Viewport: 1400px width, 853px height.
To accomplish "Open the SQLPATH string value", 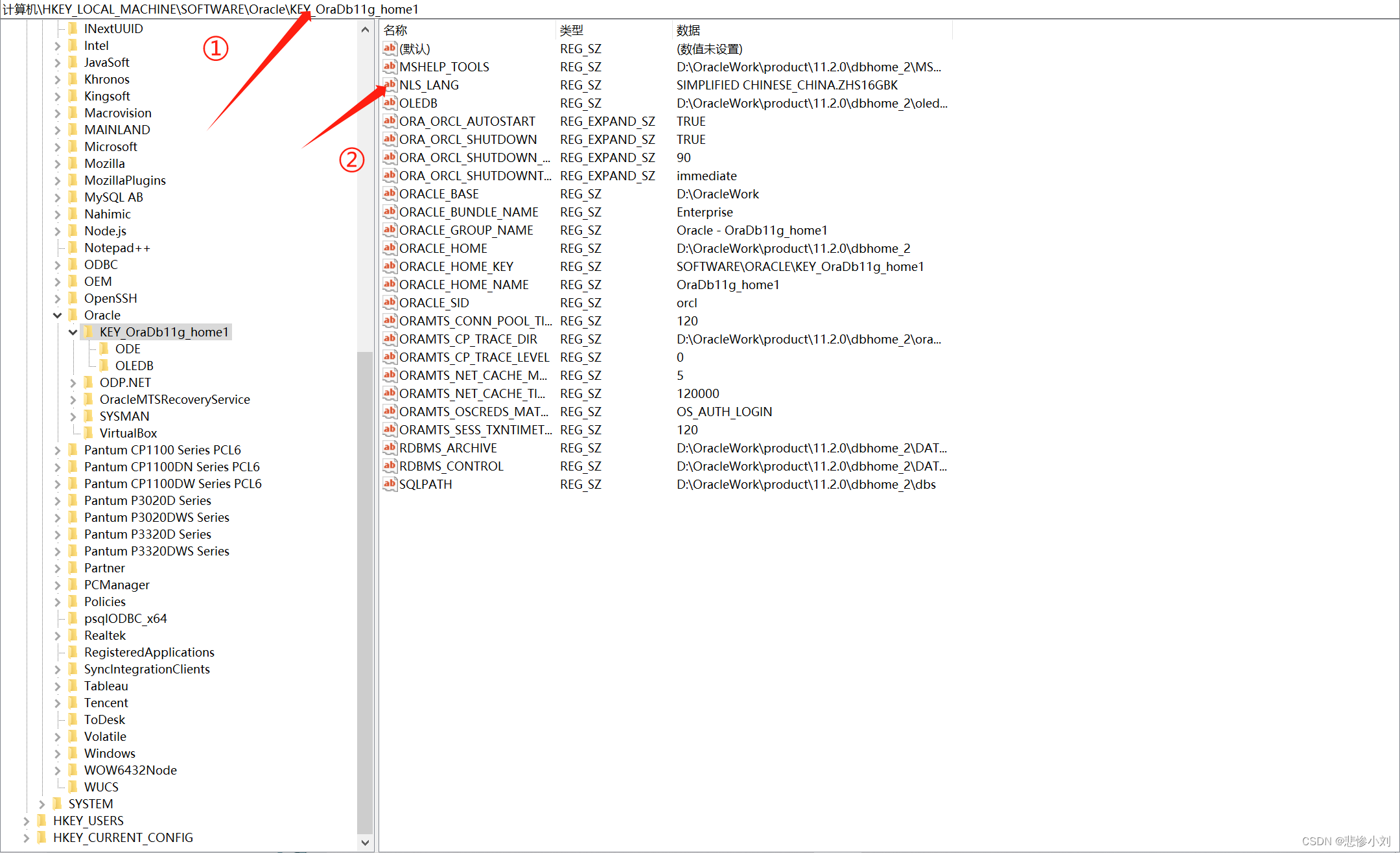I will [425, 484].
